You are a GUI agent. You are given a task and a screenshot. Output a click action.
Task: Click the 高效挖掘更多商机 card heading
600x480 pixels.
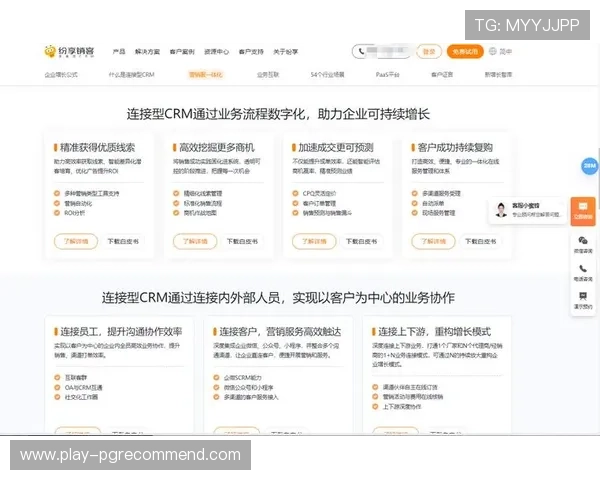click(217, 147)
